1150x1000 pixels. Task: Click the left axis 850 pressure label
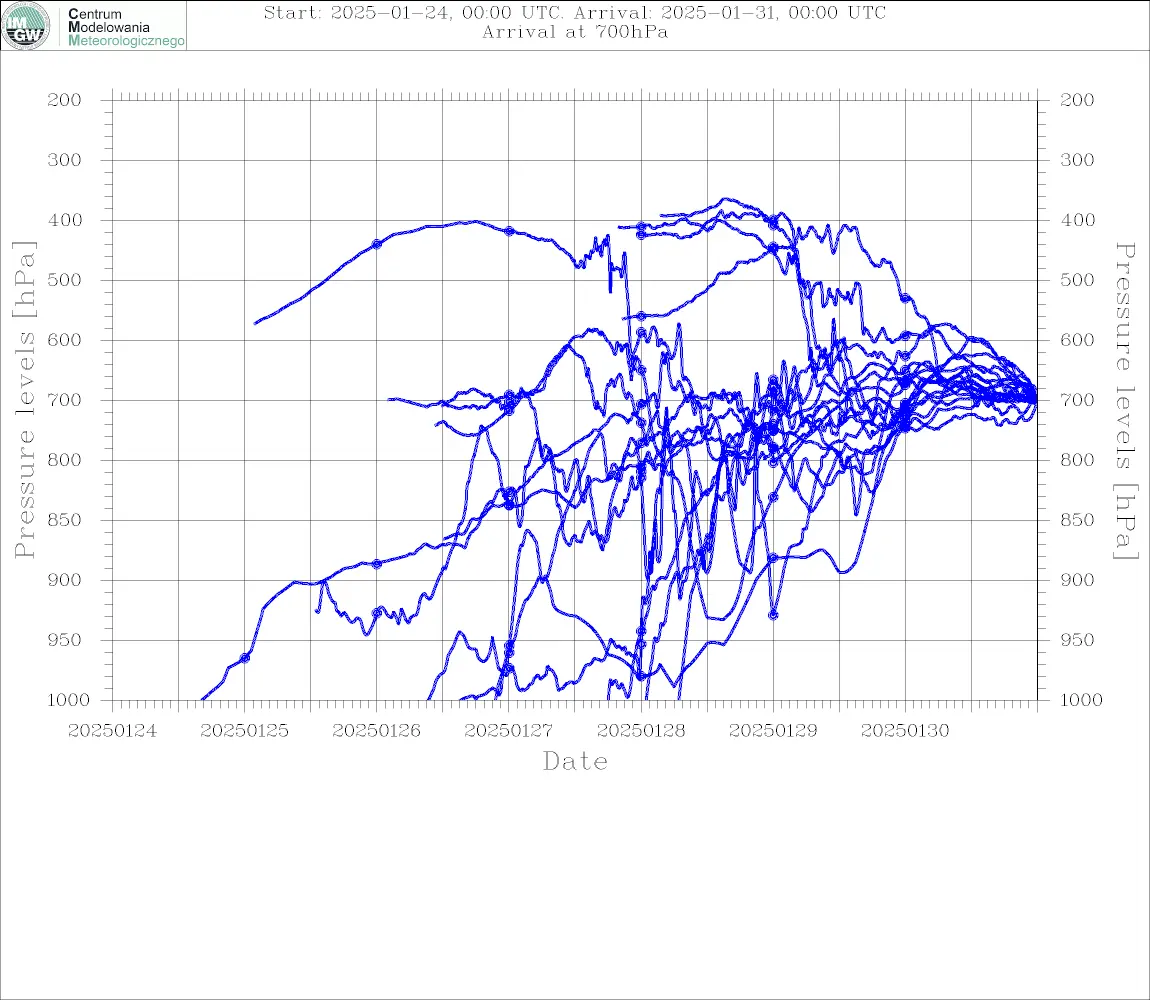[65, 520]
